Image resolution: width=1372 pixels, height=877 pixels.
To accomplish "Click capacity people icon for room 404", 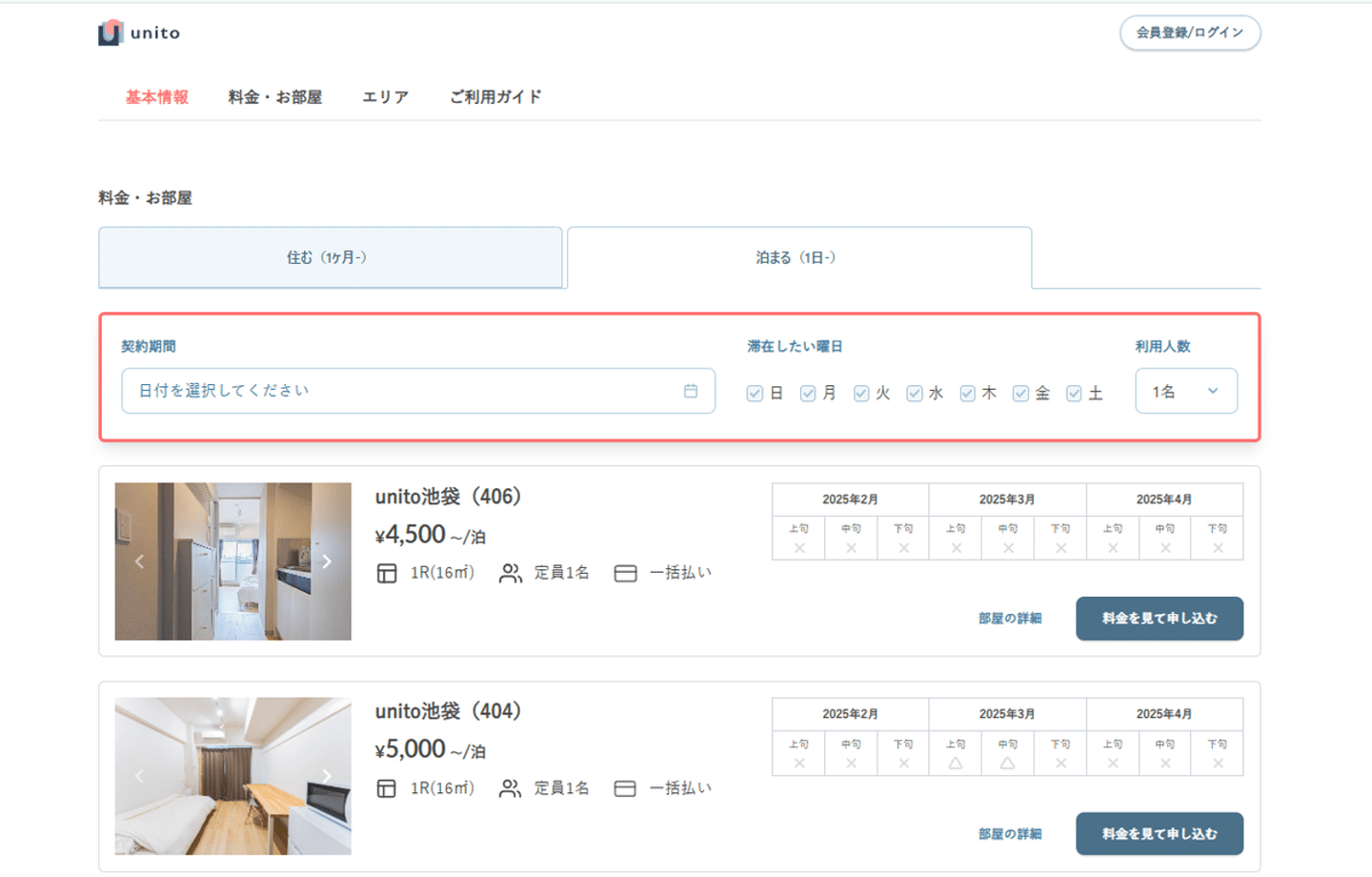I will tap(511, 788).
